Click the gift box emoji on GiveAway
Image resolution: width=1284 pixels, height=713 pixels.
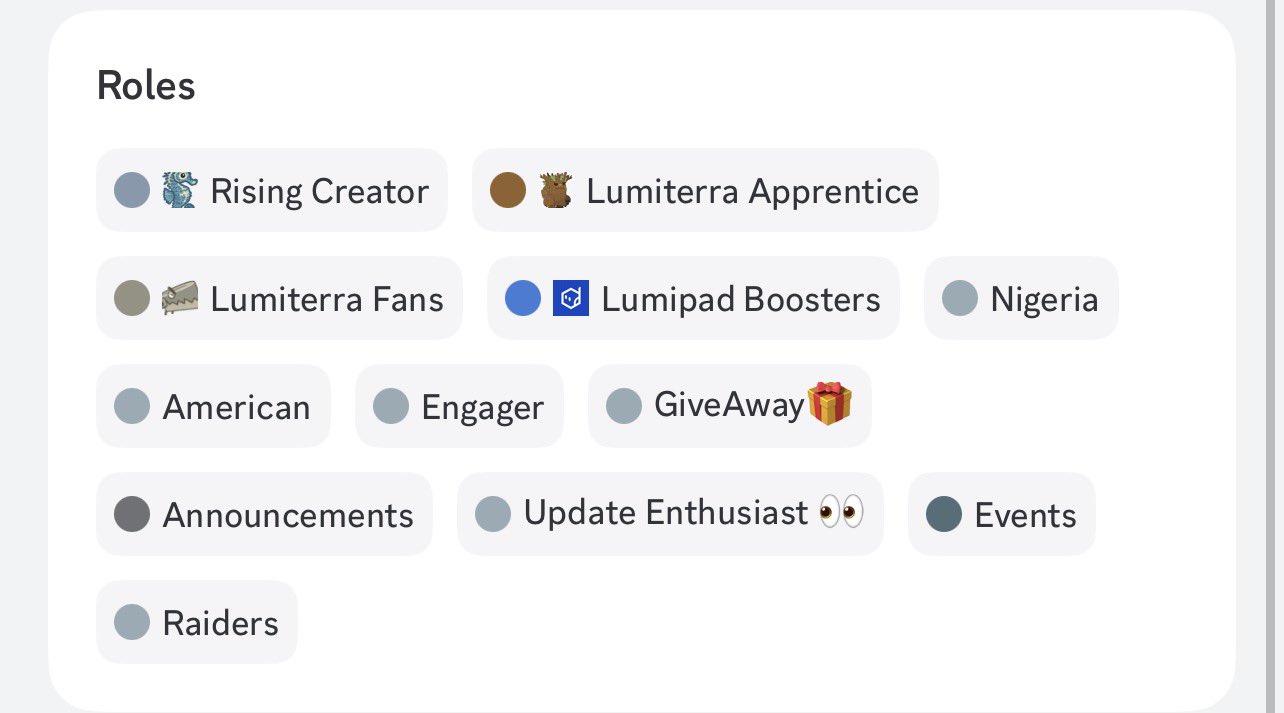(x=829, y=404)
